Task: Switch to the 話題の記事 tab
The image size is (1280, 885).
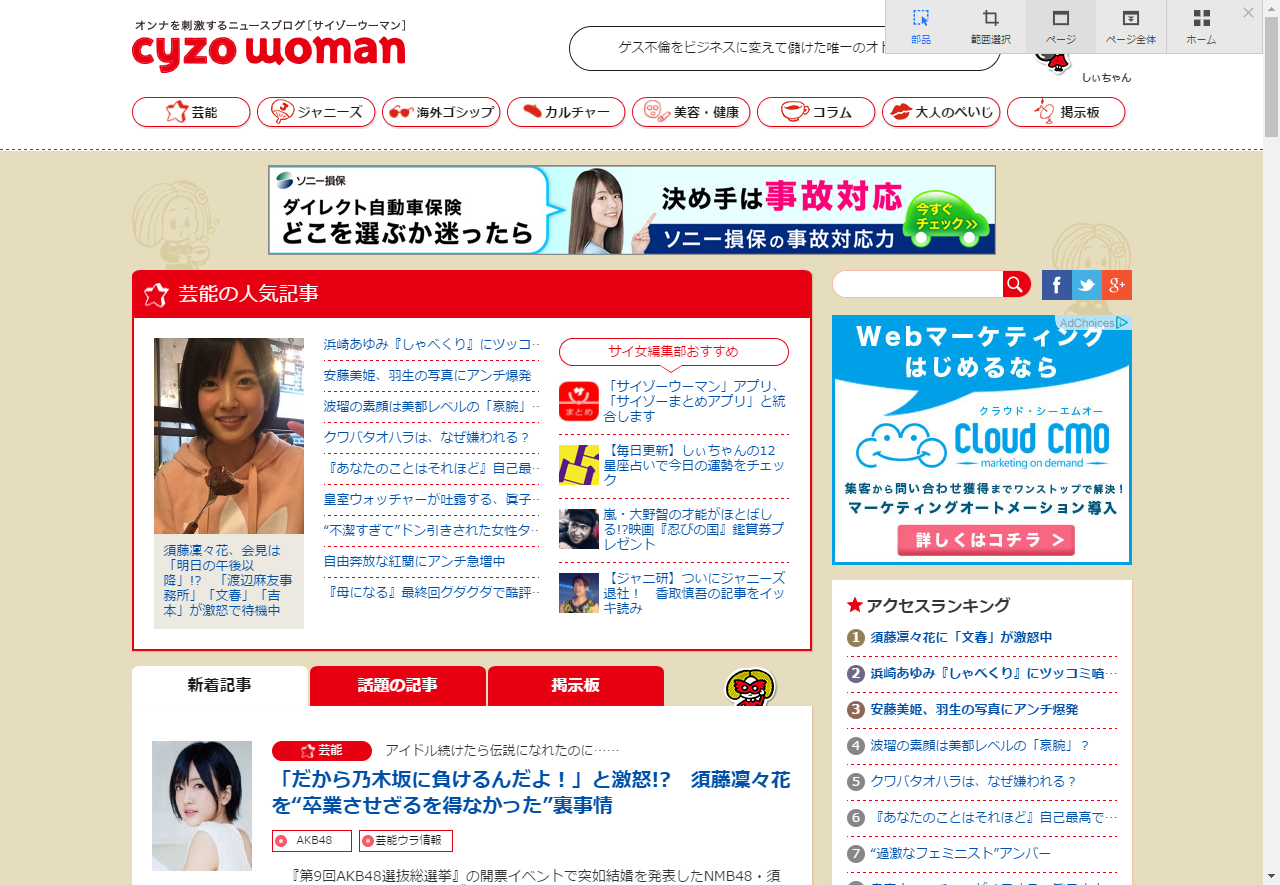Action: tap(398, 686)
